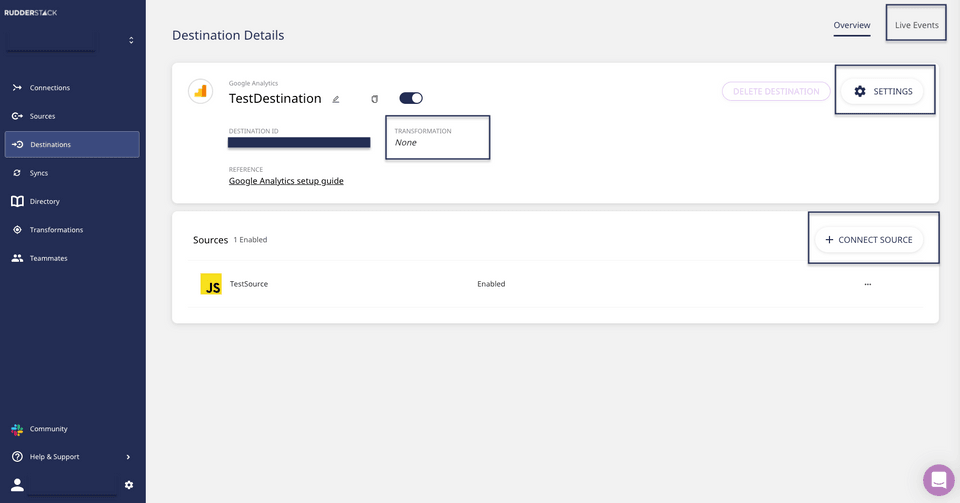Open Transformations in the sidebar

click(x=56, y=230)
